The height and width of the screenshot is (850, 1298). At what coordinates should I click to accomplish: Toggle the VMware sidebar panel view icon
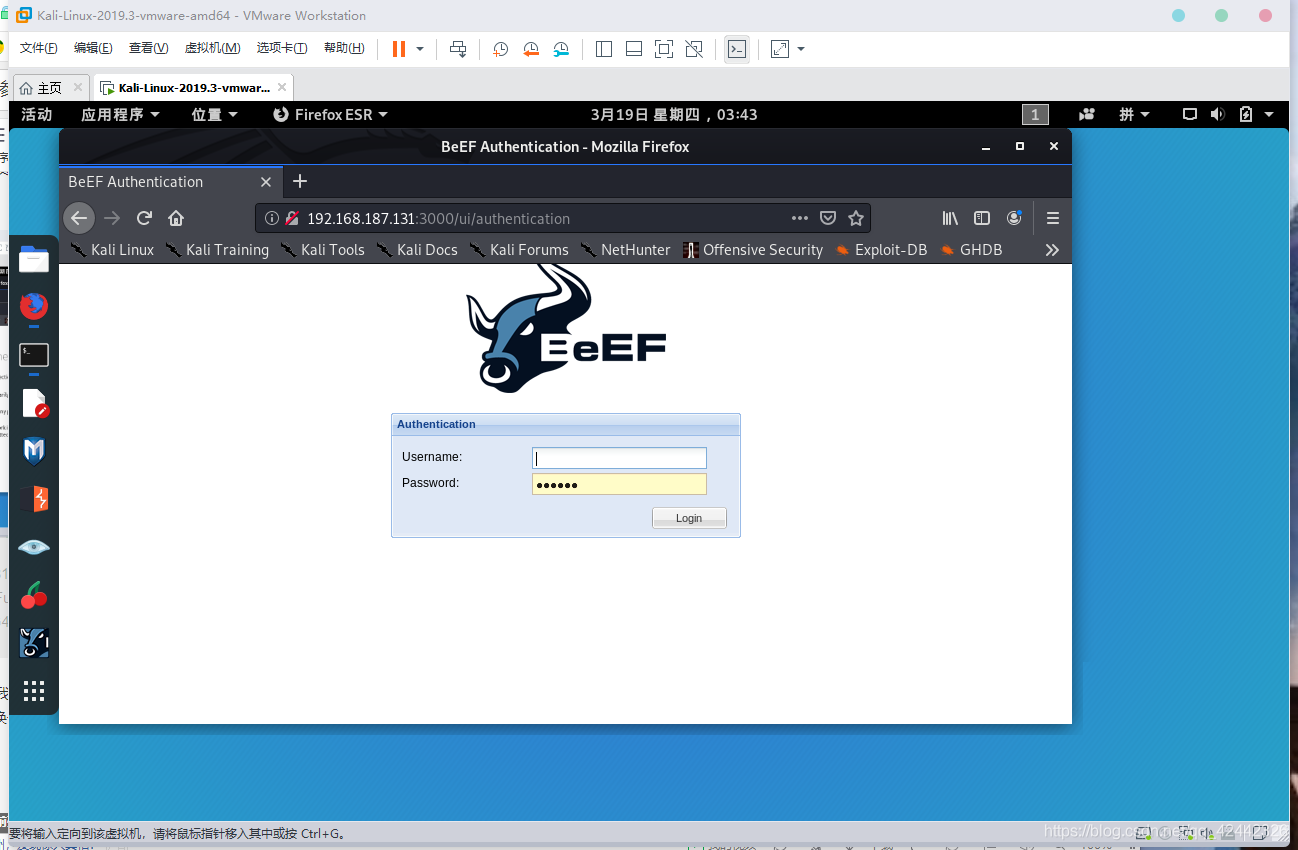[x=603, y=49]
